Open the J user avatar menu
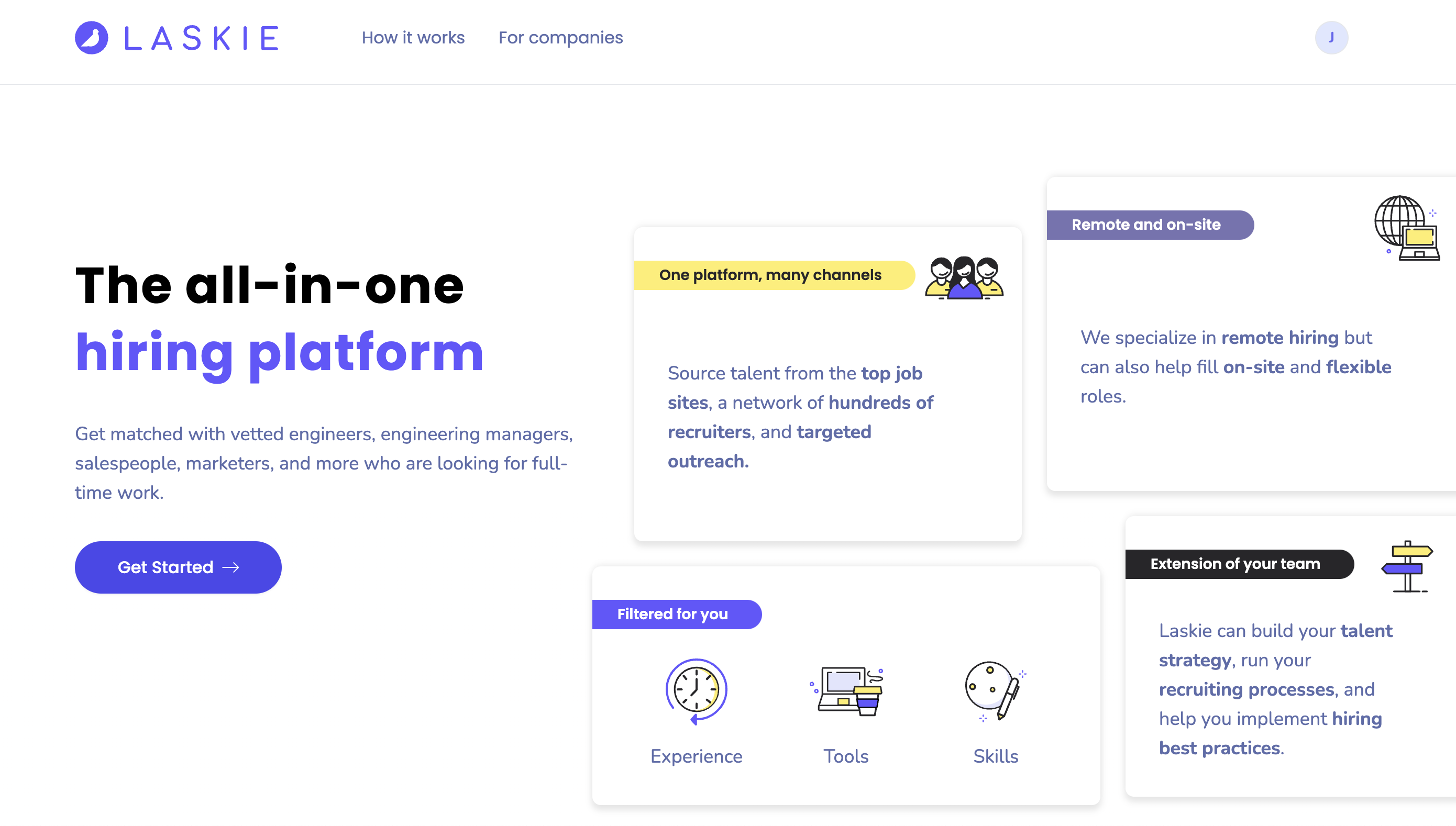The width and height of the screenshot is (1456, 826). point(1331,38)
